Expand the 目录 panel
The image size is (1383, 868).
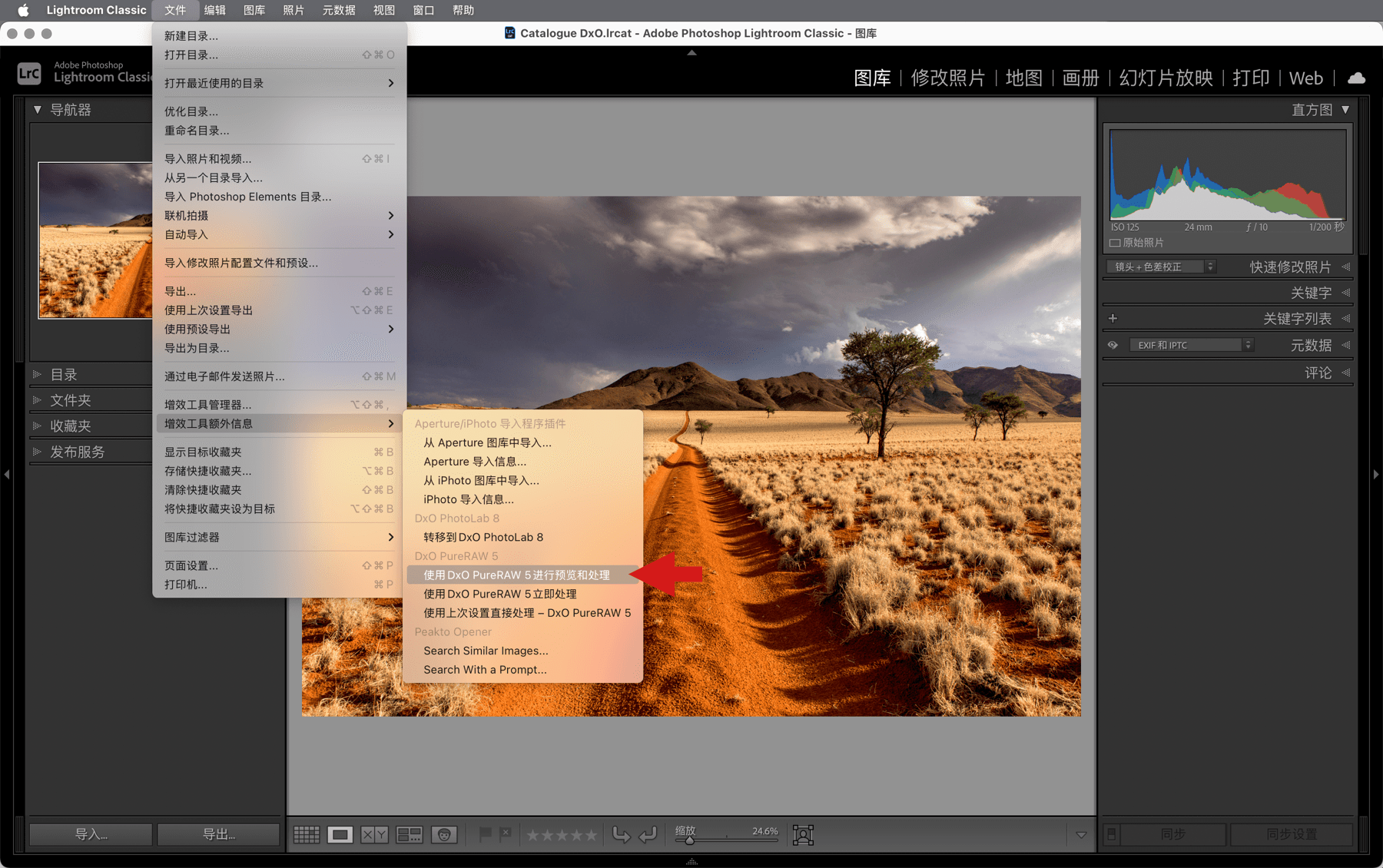point(36,374)
